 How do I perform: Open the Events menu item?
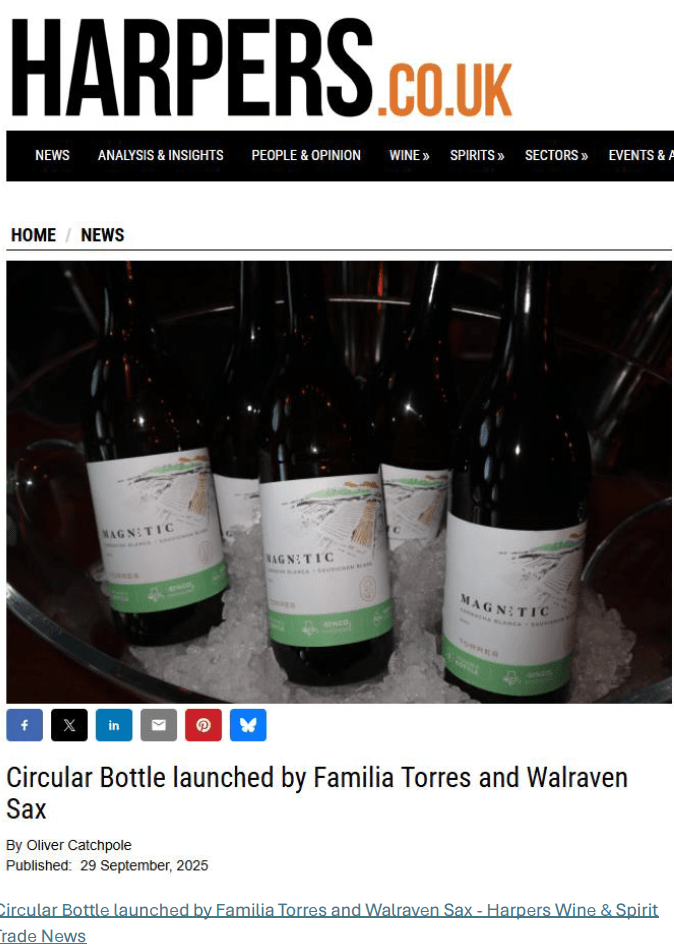pyautogui.click(x=641, y=155)
